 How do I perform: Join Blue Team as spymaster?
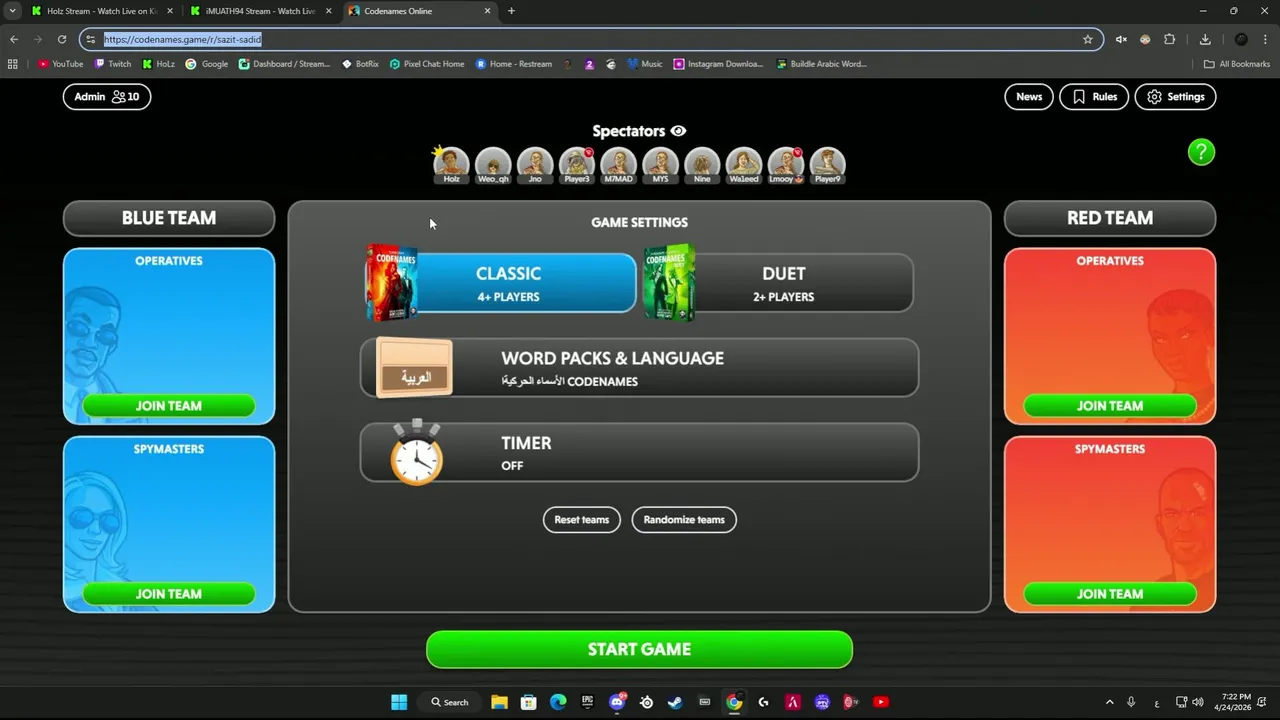click(169, 593)
